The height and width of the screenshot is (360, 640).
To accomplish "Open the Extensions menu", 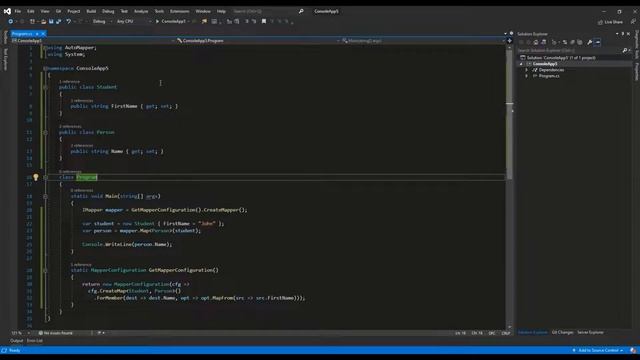I will 180,11.
